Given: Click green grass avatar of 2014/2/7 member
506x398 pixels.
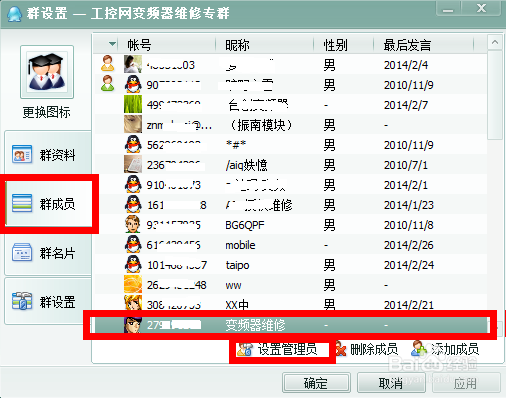Looking at the screenshot, I should click(133, 104).
